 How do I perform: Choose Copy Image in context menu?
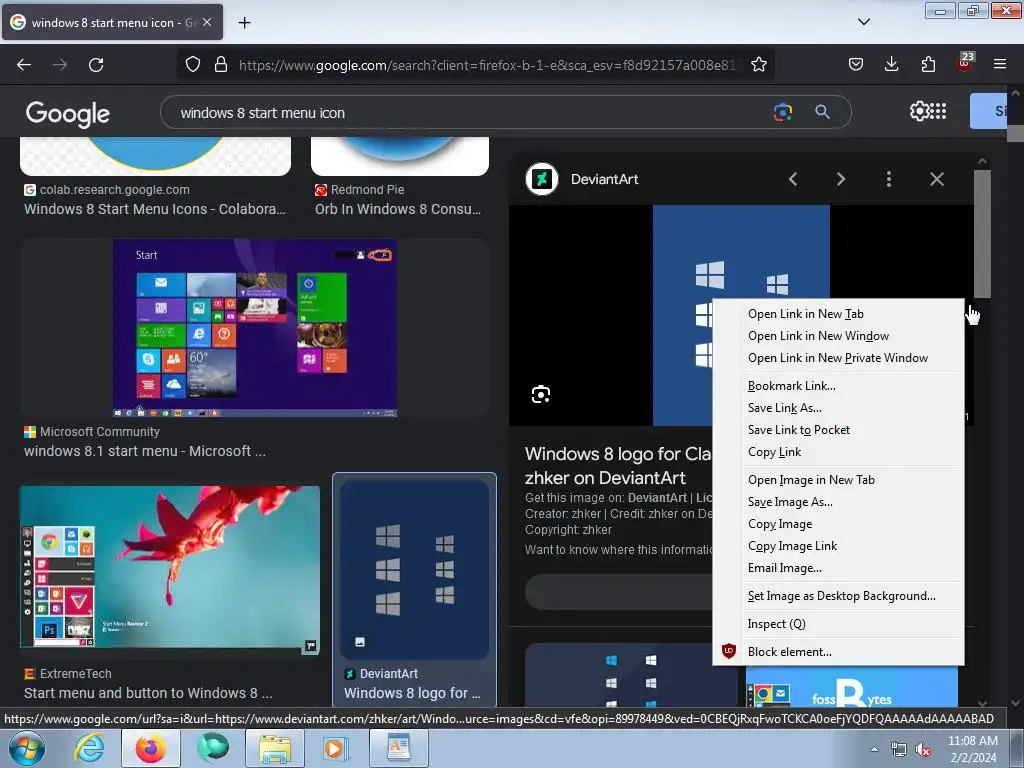tap(839, 524)
